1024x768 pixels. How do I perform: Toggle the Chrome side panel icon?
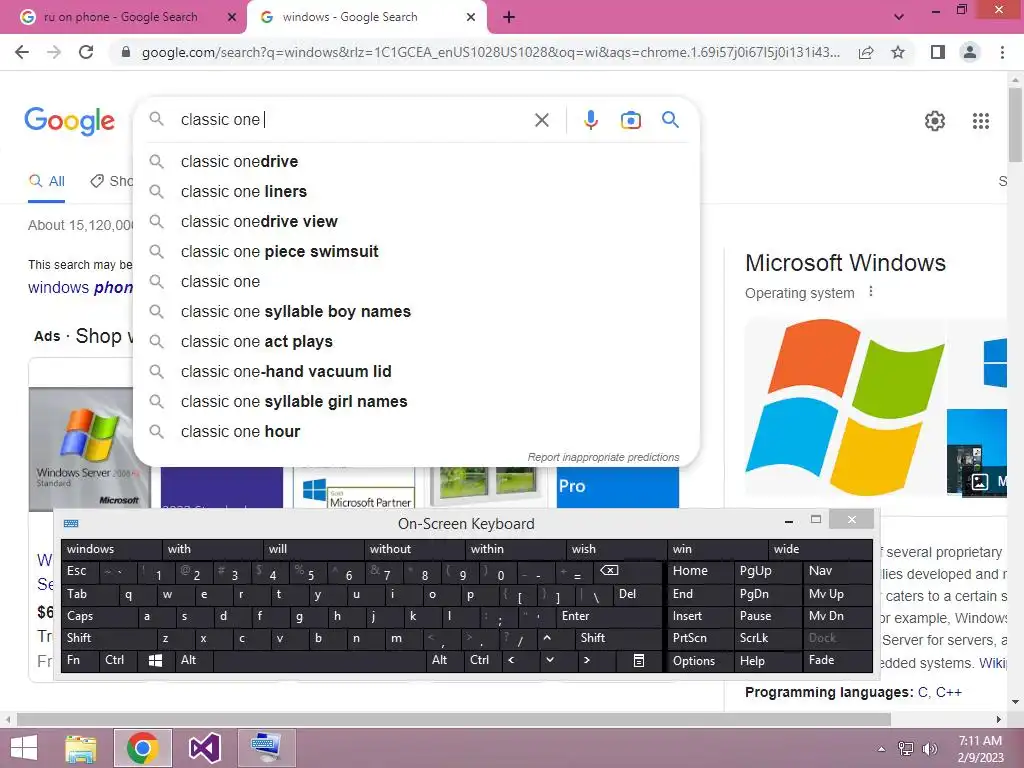point(938,52)
